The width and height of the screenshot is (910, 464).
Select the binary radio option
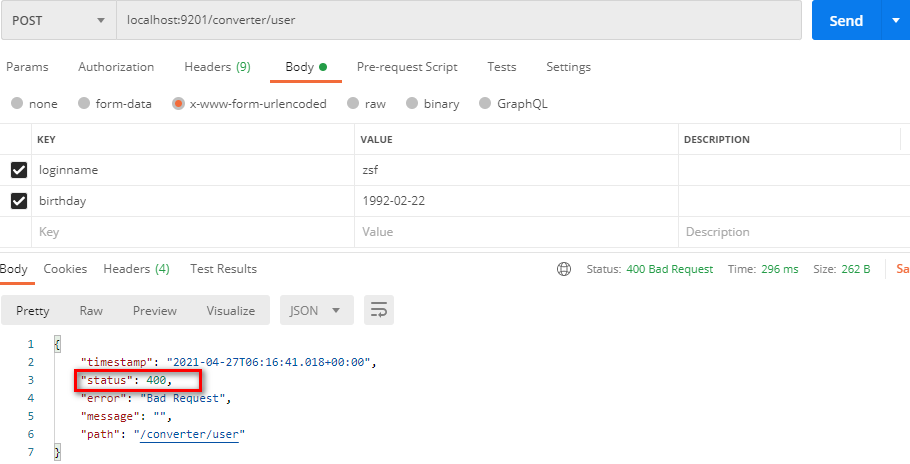[412, 103]
